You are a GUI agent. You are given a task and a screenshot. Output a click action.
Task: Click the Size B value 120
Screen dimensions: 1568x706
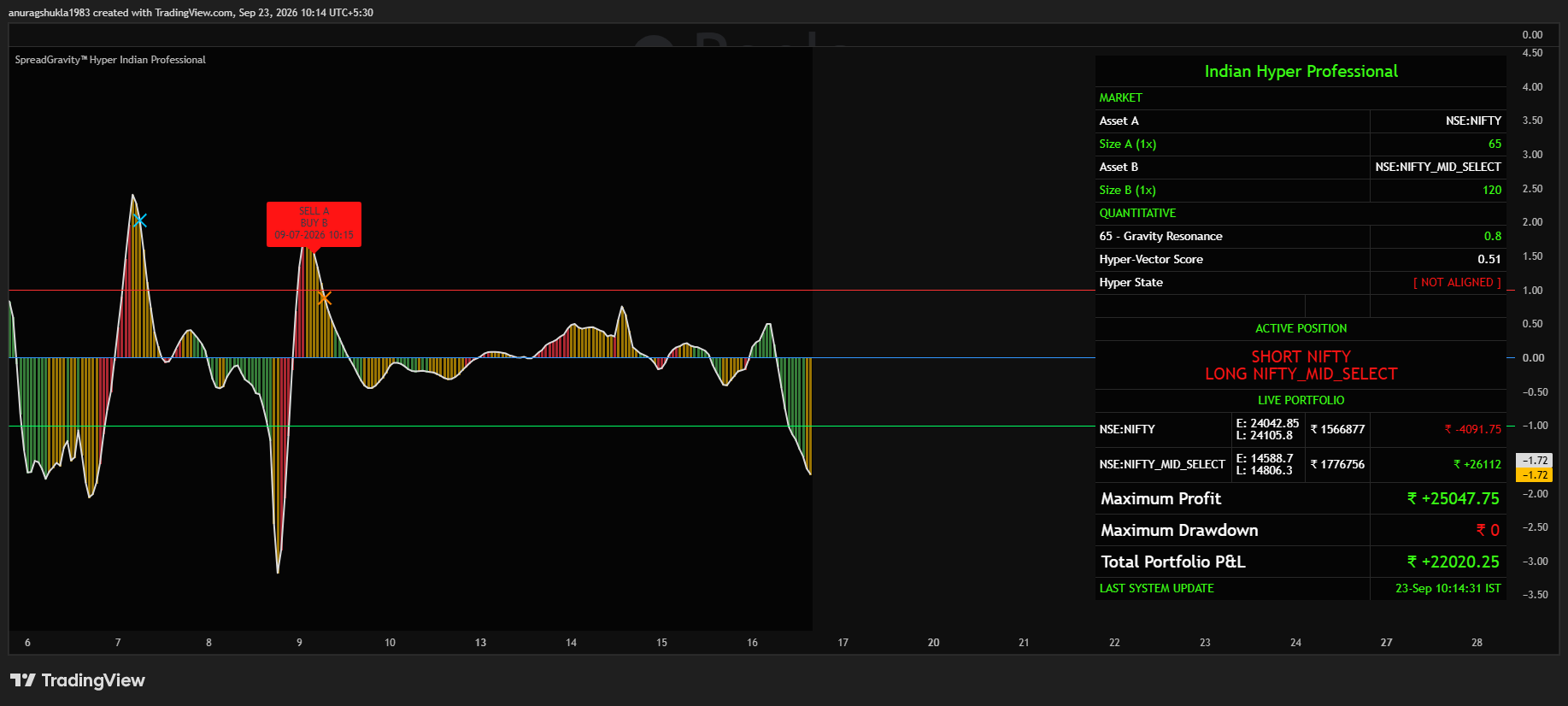coord(1492,191)
